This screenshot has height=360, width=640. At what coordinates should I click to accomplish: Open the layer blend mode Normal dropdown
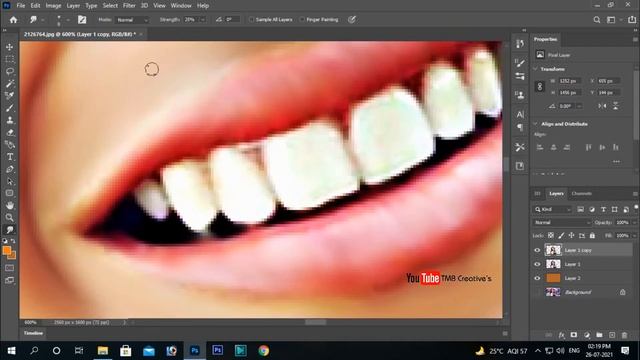click(x=562, y=222)
